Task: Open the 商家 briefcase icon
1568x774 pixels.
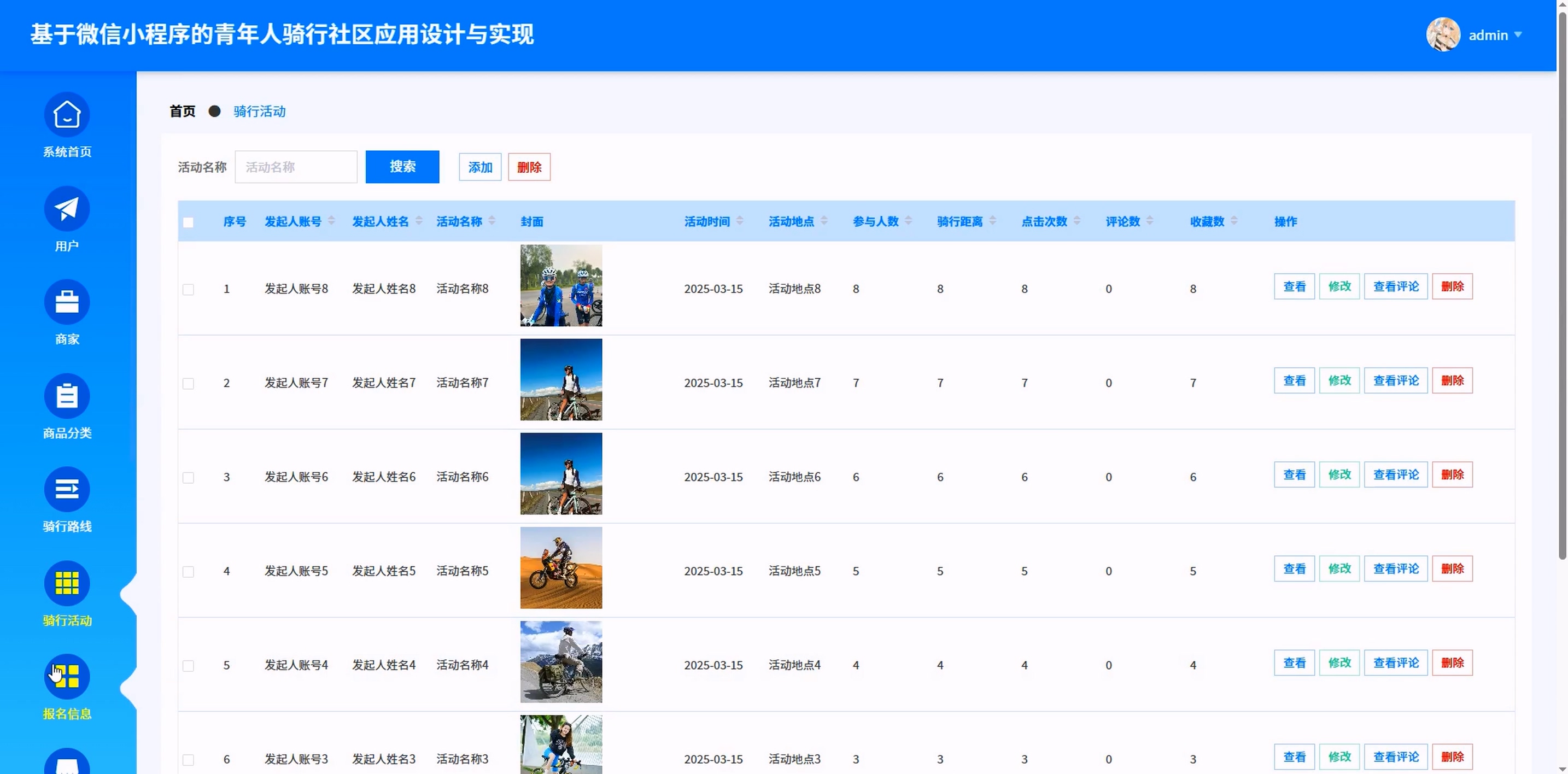Action: (x=67, y=302)
